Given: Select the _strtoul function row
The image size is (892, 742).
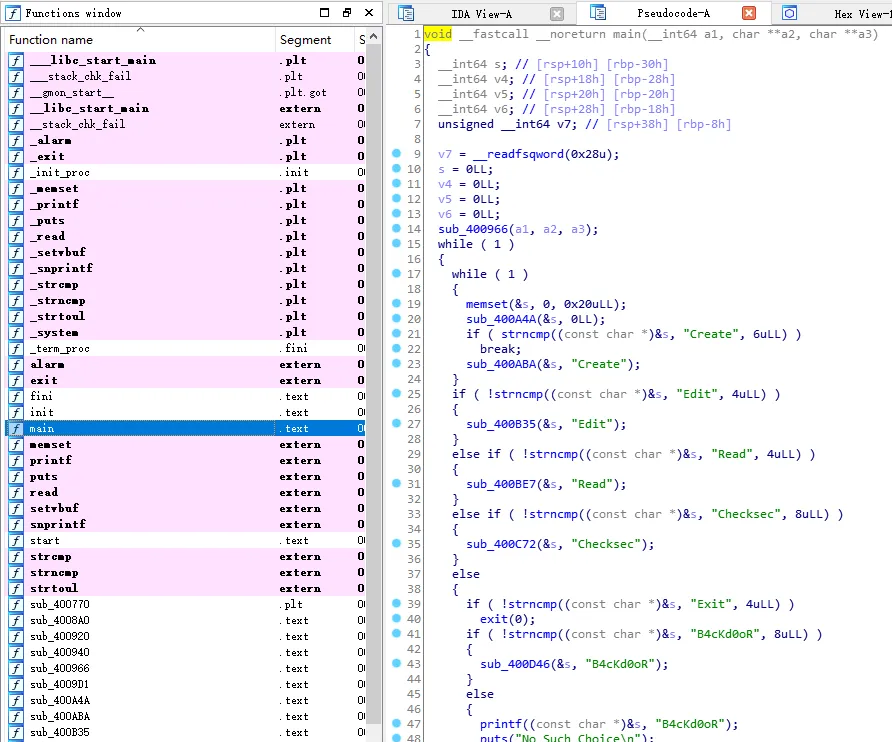Looking at the screenshot, I should coord(185,316).
